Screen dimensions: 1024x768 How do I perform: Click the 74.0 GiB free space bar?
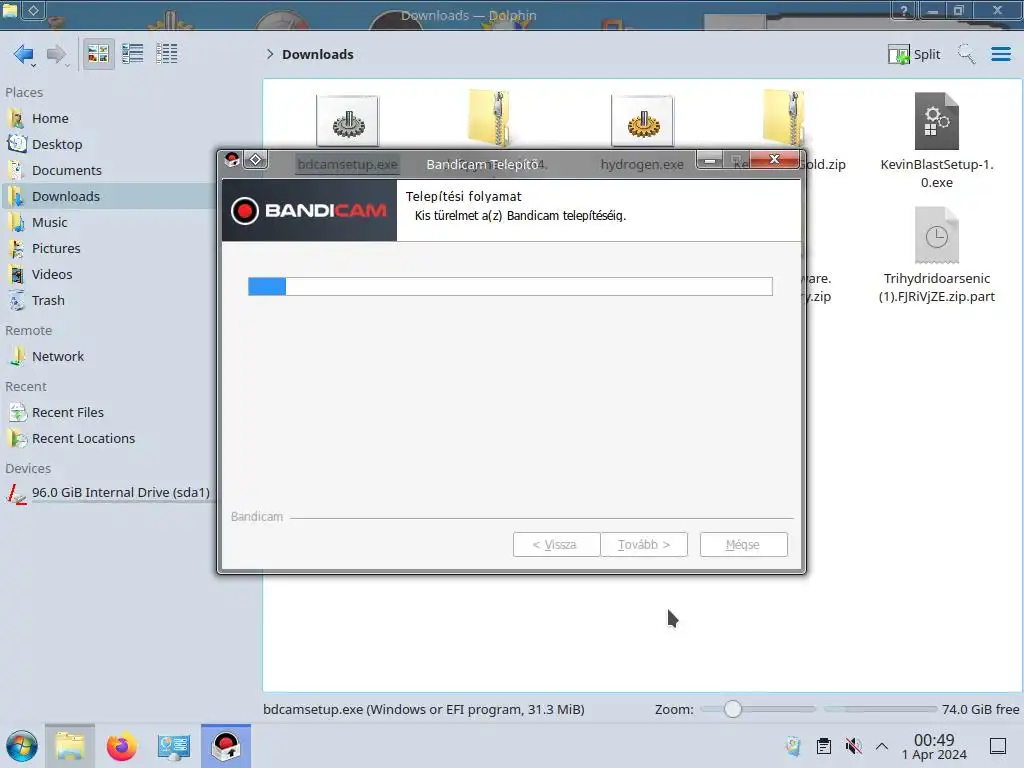880,709
